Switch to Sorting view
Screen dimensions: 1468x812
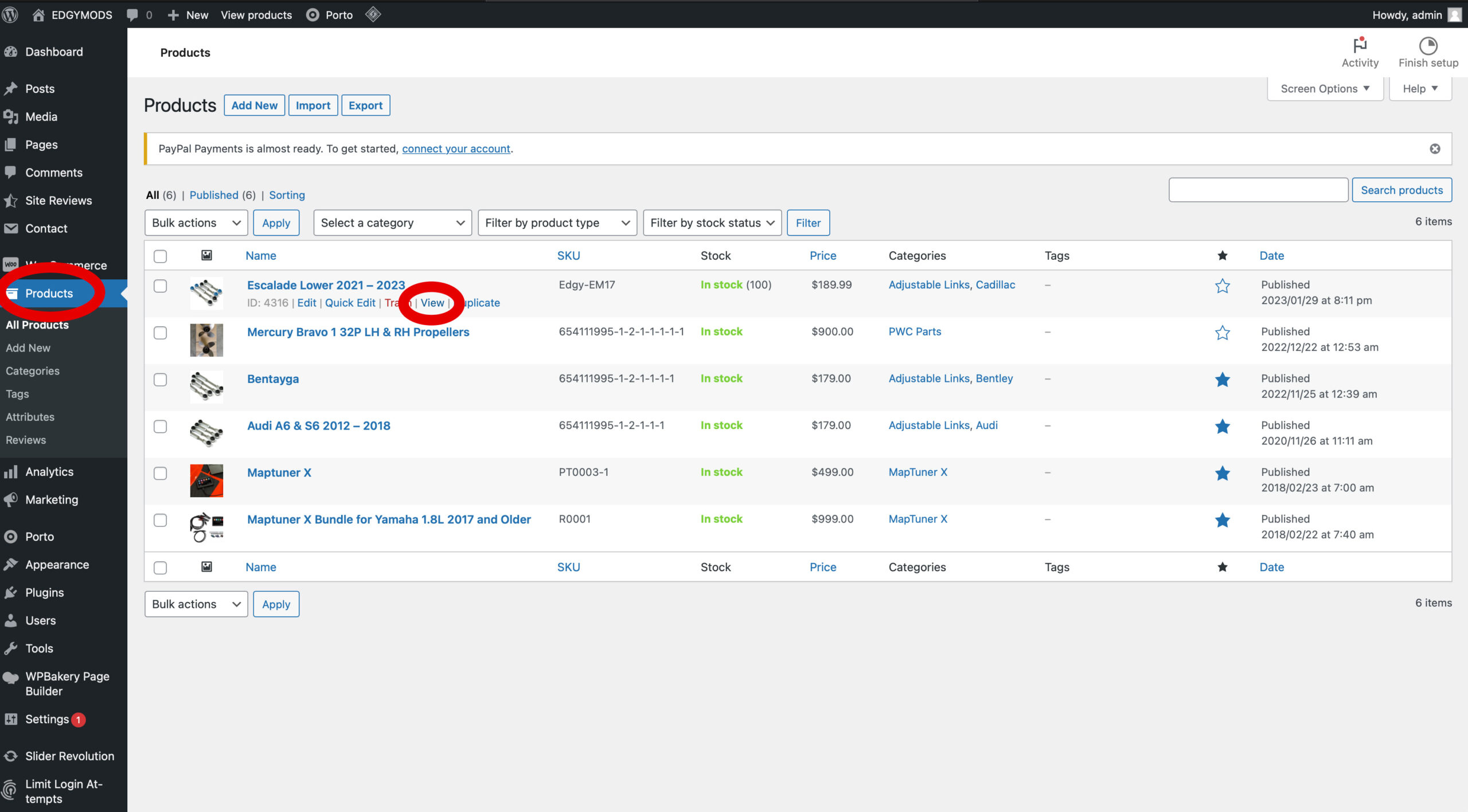pyautogui.click(x=287, y=195)
